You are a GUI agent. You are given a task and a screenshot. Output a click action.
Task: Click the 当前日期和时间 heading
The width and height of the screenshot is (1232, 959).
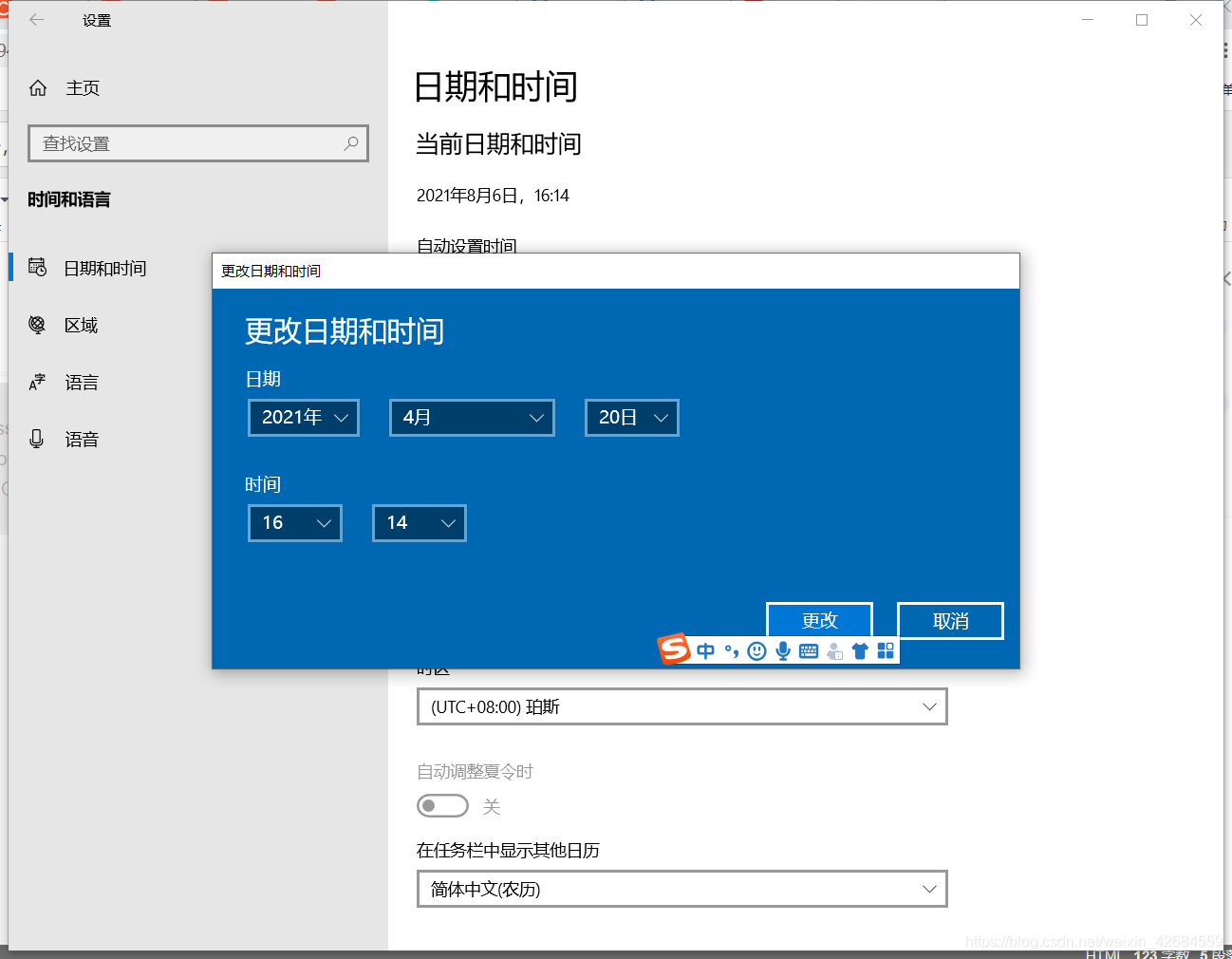498,144
